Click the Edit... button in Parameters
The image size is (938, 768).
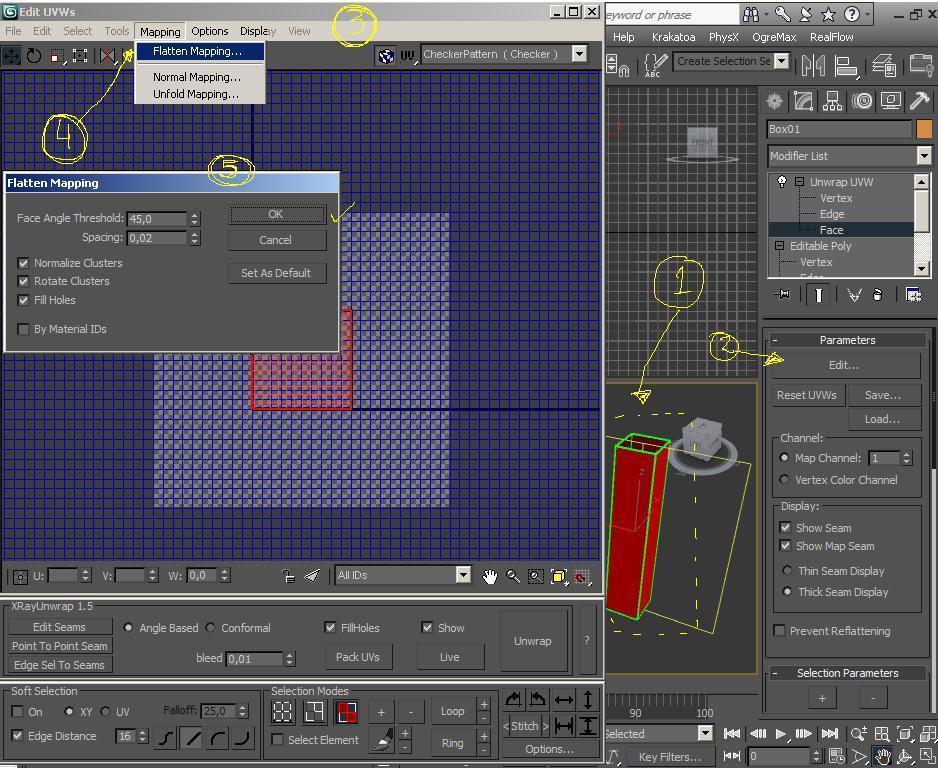pyautogui.click(x=845, y=365)
